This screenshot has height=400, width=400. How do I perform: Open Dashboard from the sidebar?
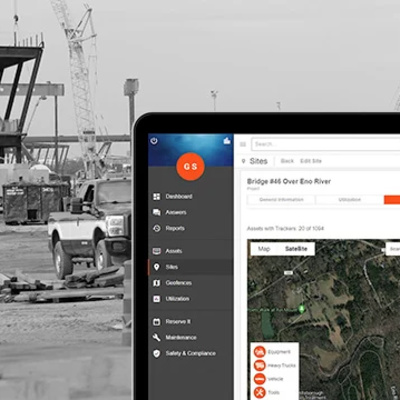tap(179, 196)
